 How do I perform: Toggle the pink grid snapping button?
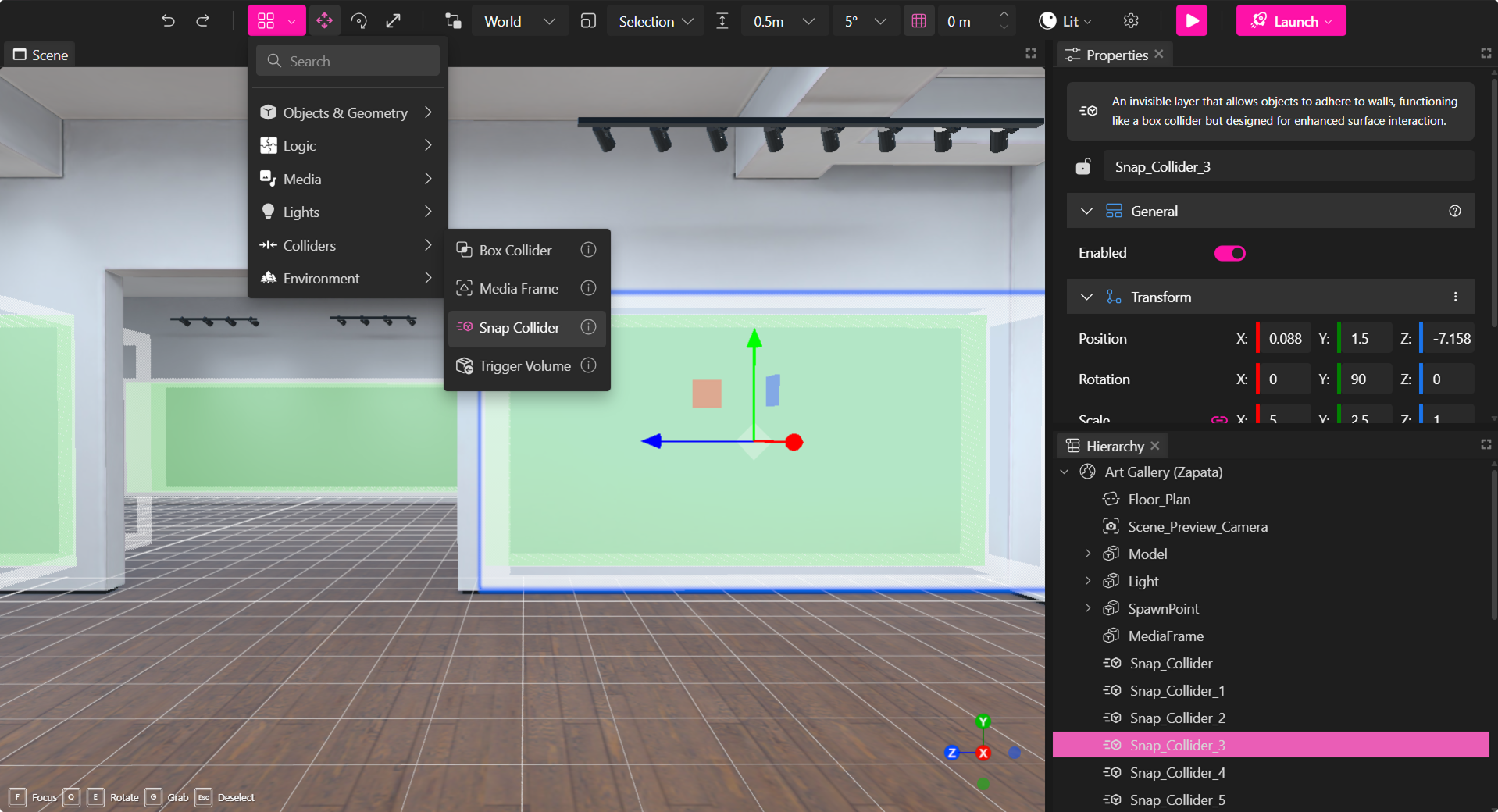click(918, 21)
